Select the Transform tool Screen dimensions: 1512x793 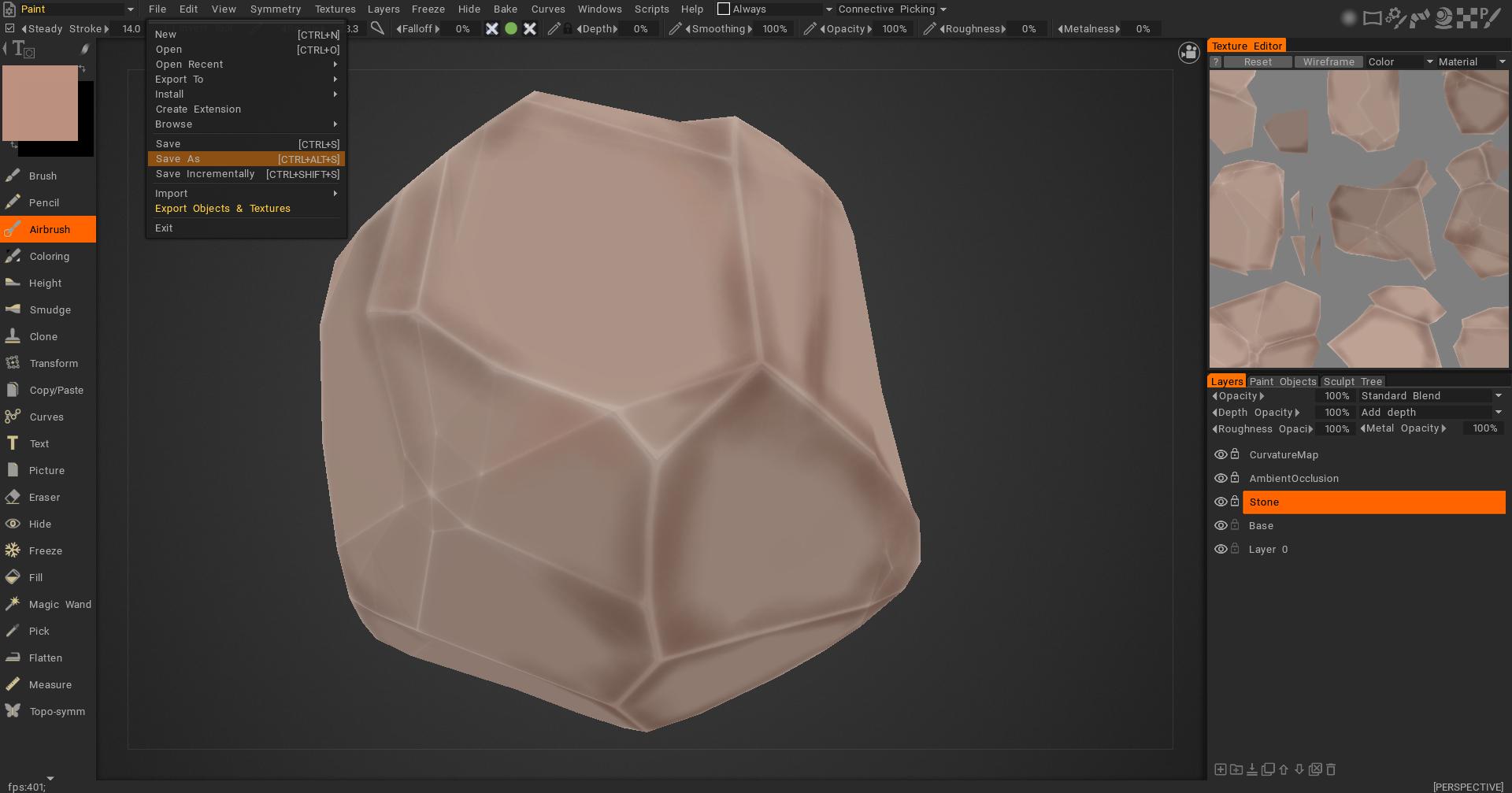[48, 363]
